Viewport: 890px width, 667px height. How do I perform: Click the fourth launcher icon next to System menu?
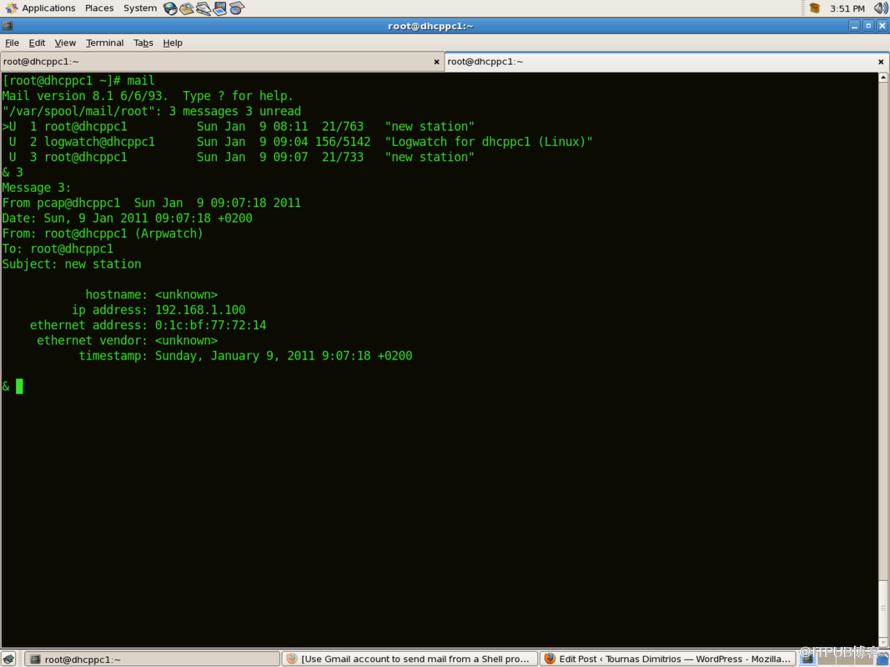coord(220,8)
